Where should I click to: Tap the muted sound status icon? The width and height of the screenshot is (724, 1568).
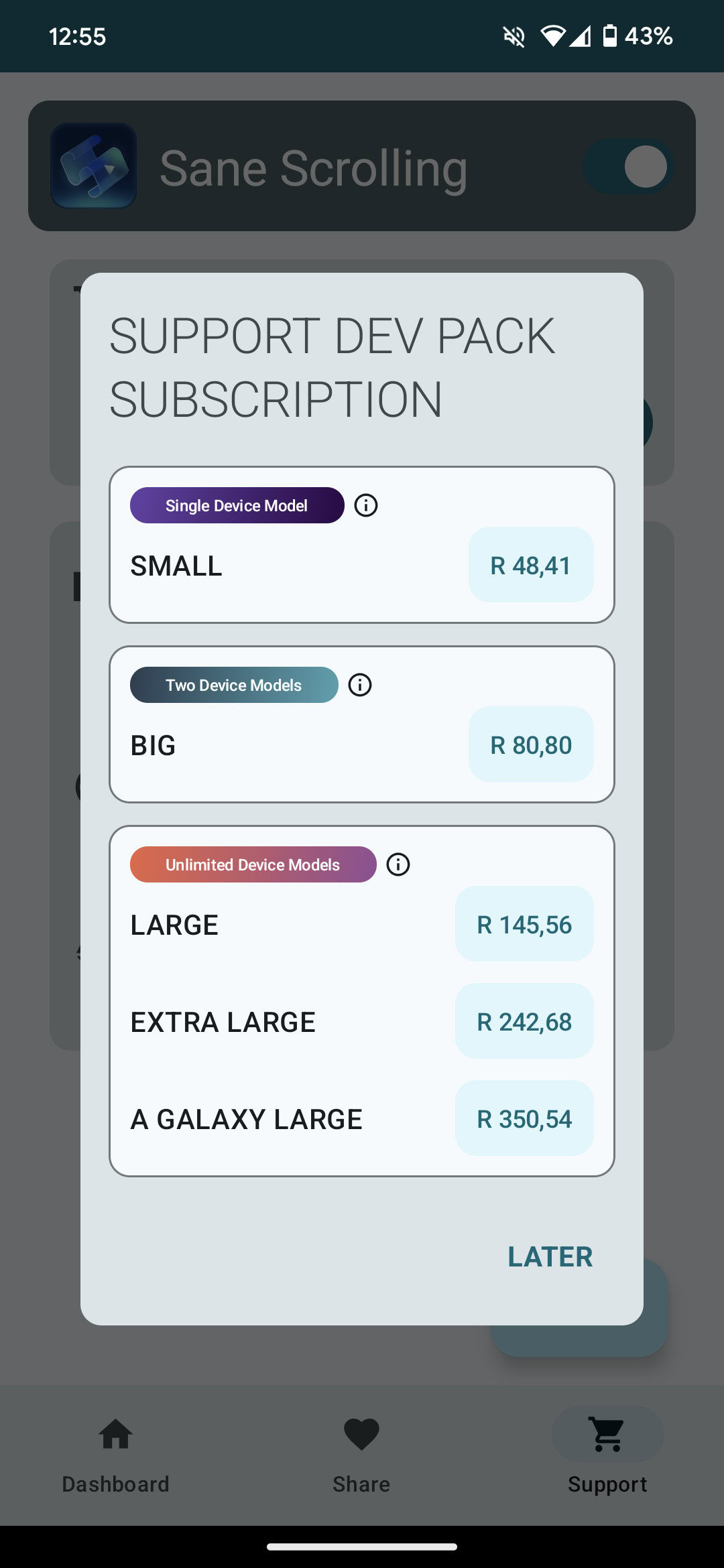[x=514, y=36]
